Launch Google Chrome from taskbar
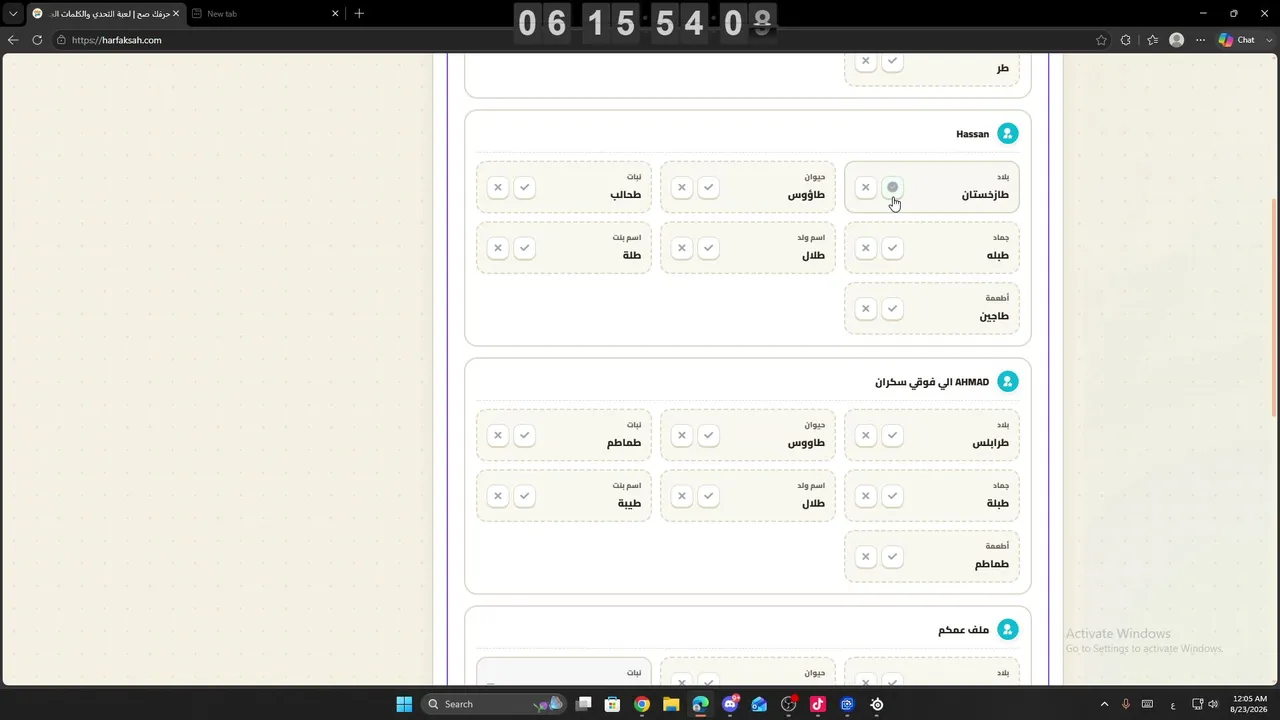This screenshot has width=1280, height=720. pos(642,704)
